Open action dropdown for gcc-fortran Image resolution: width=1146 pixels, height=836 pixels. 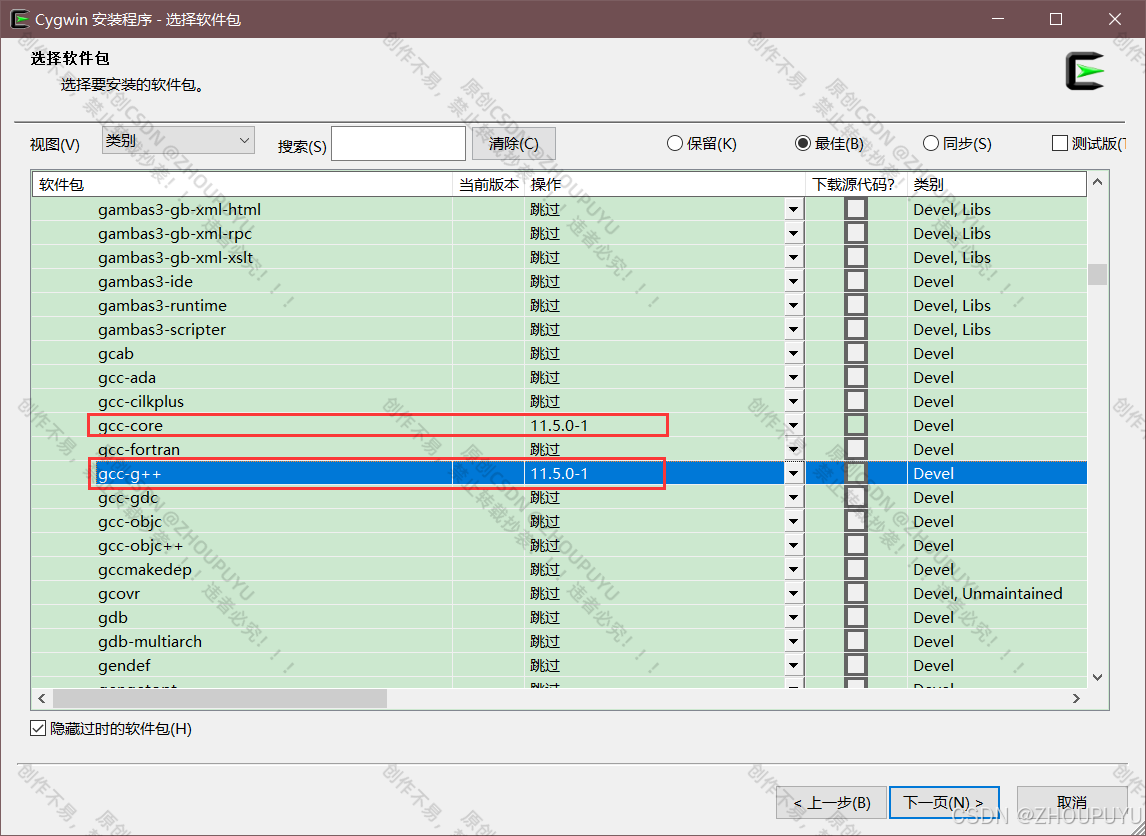coord(794,449)
